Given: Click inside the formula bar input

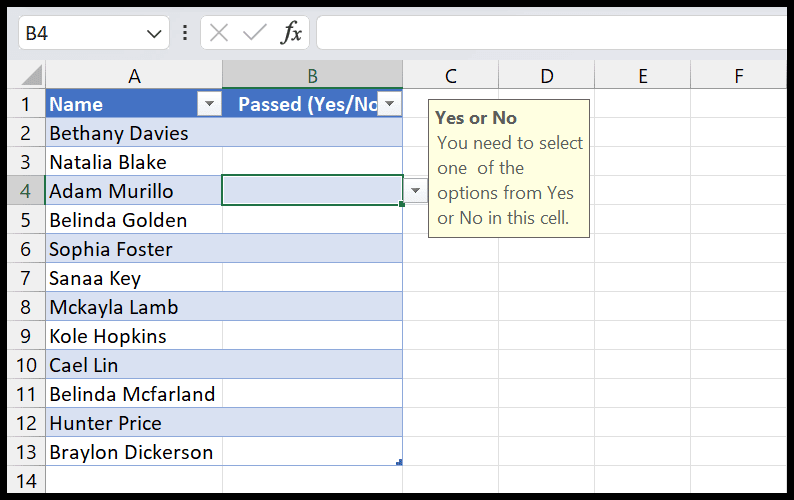Looking at the screenshot, I should pyautogui.click(x=550, y=33).
